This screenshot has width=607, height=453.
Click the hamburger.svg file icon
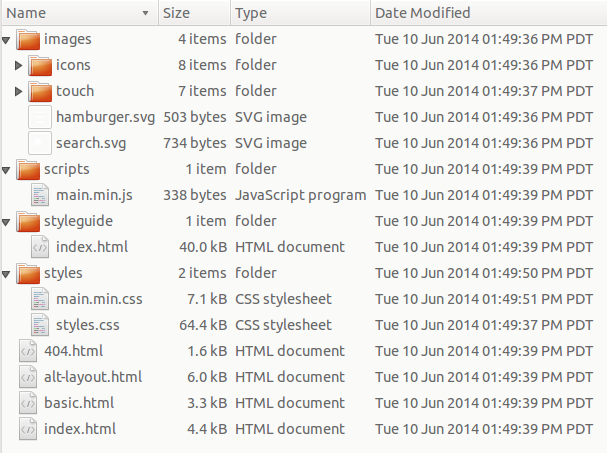40,117
